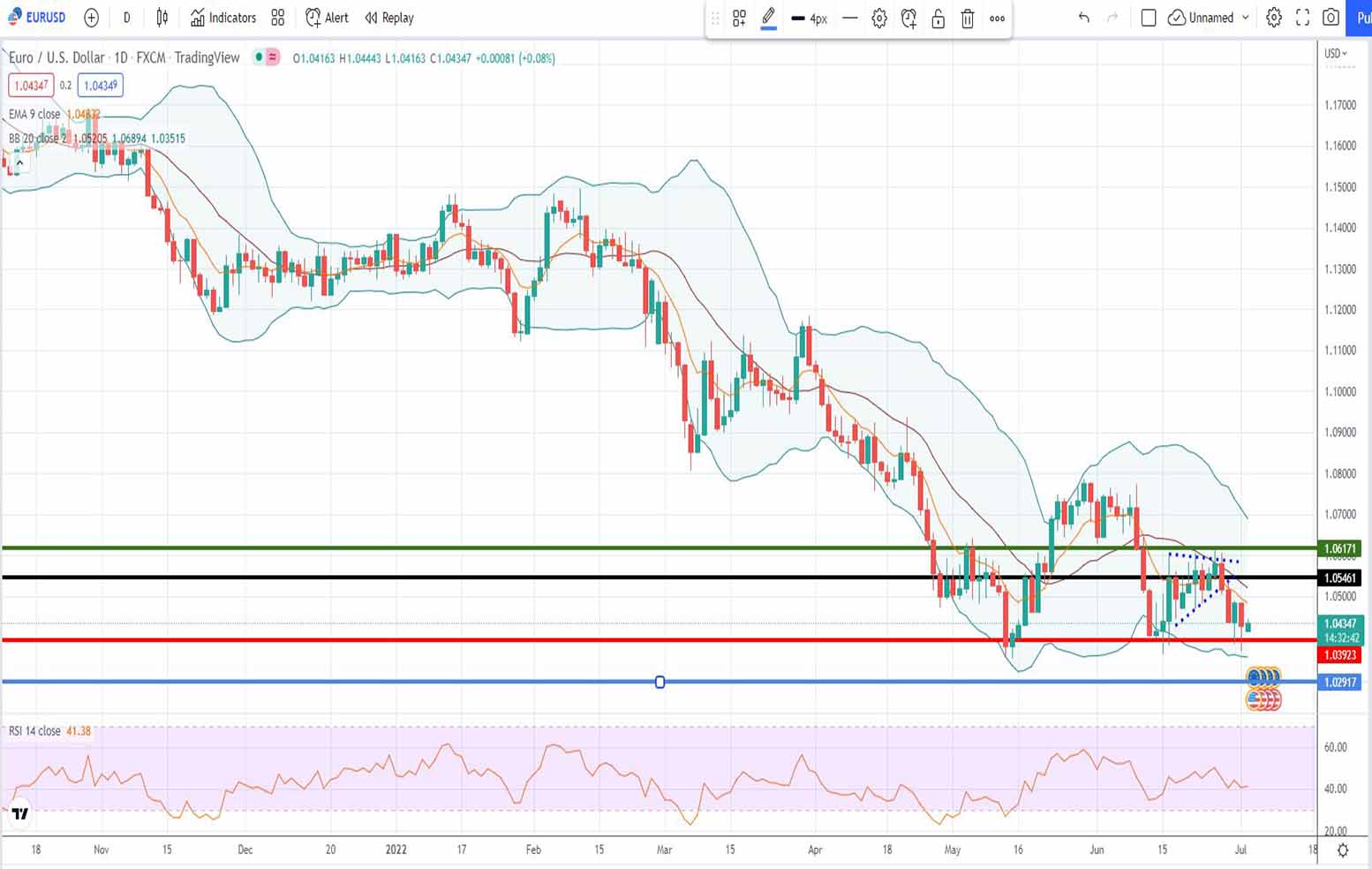Click the Replay button
Viewport: 1372px width, 869px height.
[x=389, y=18]
